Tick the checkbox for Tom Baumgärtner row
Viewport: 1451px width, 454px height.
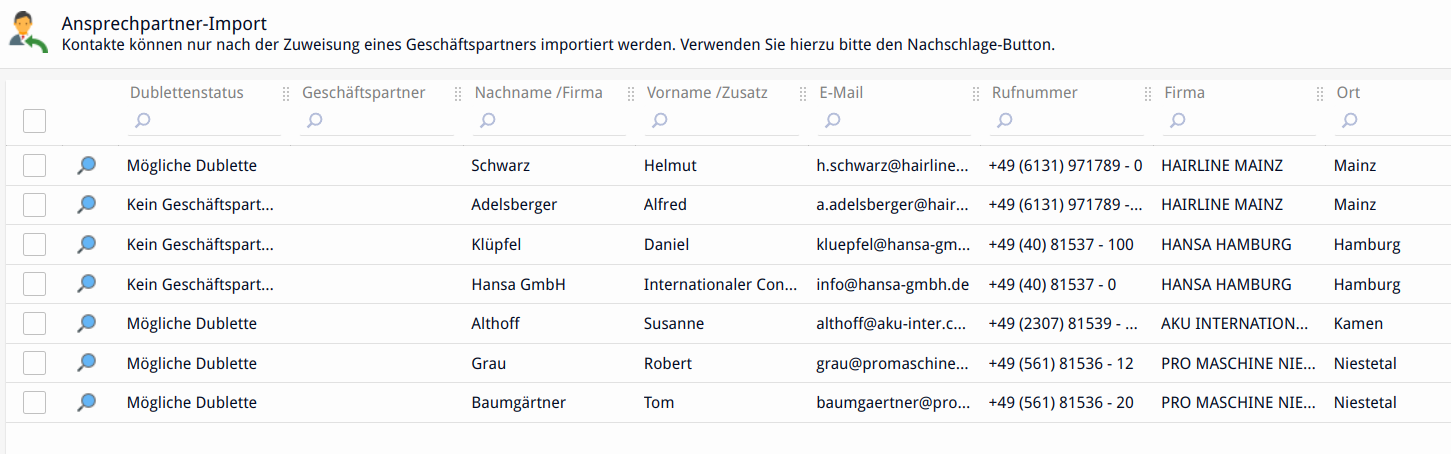pyautogui.click(x=35, y=402)
